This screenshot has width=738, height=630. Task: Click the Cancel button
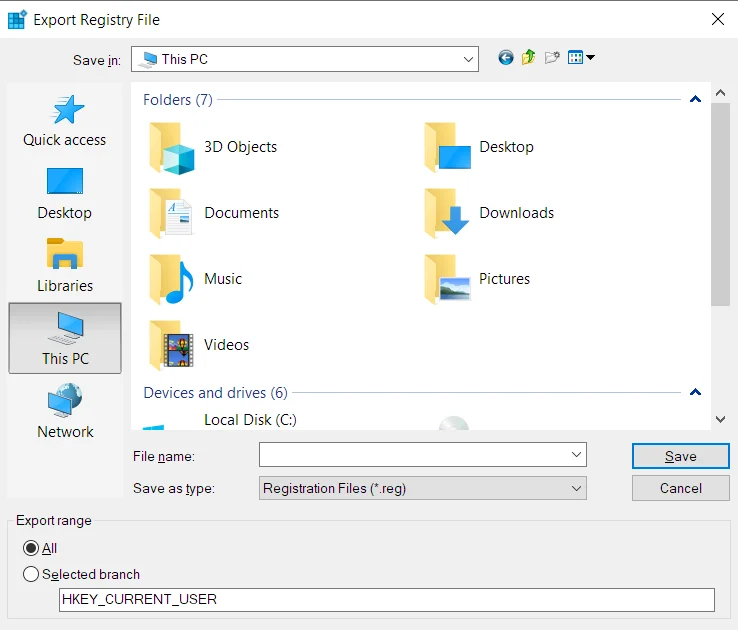pos(681,488)
